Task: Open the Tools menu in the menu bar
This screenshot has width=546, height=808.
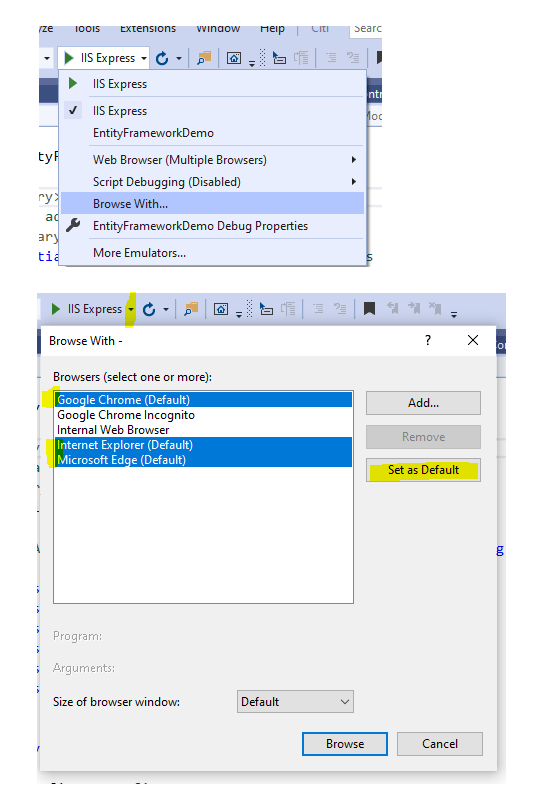Action: 87,28
